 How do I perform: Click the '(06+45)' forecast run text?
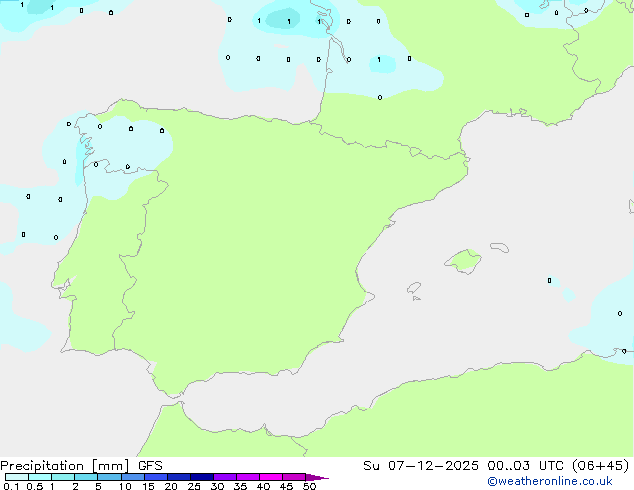(x=601, y=466)
